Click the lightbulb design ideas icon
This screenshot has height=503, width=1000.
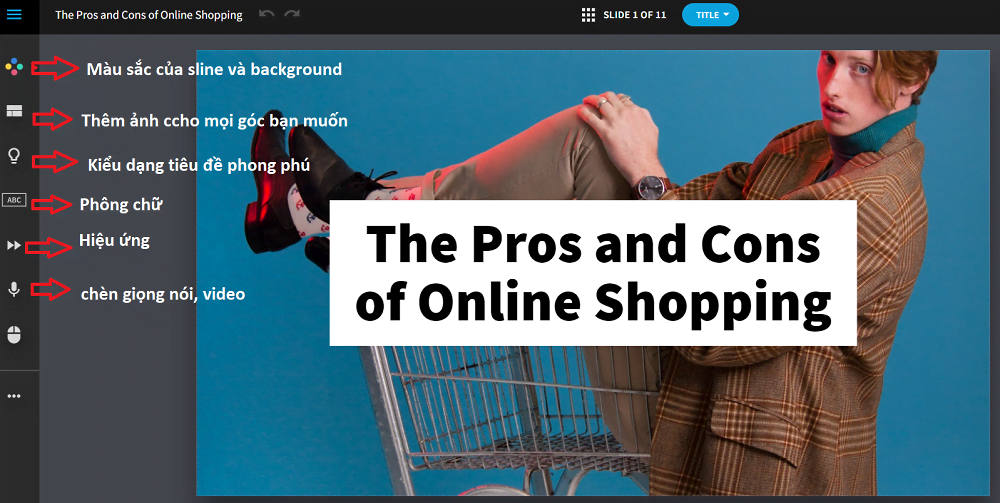(14, 156)
